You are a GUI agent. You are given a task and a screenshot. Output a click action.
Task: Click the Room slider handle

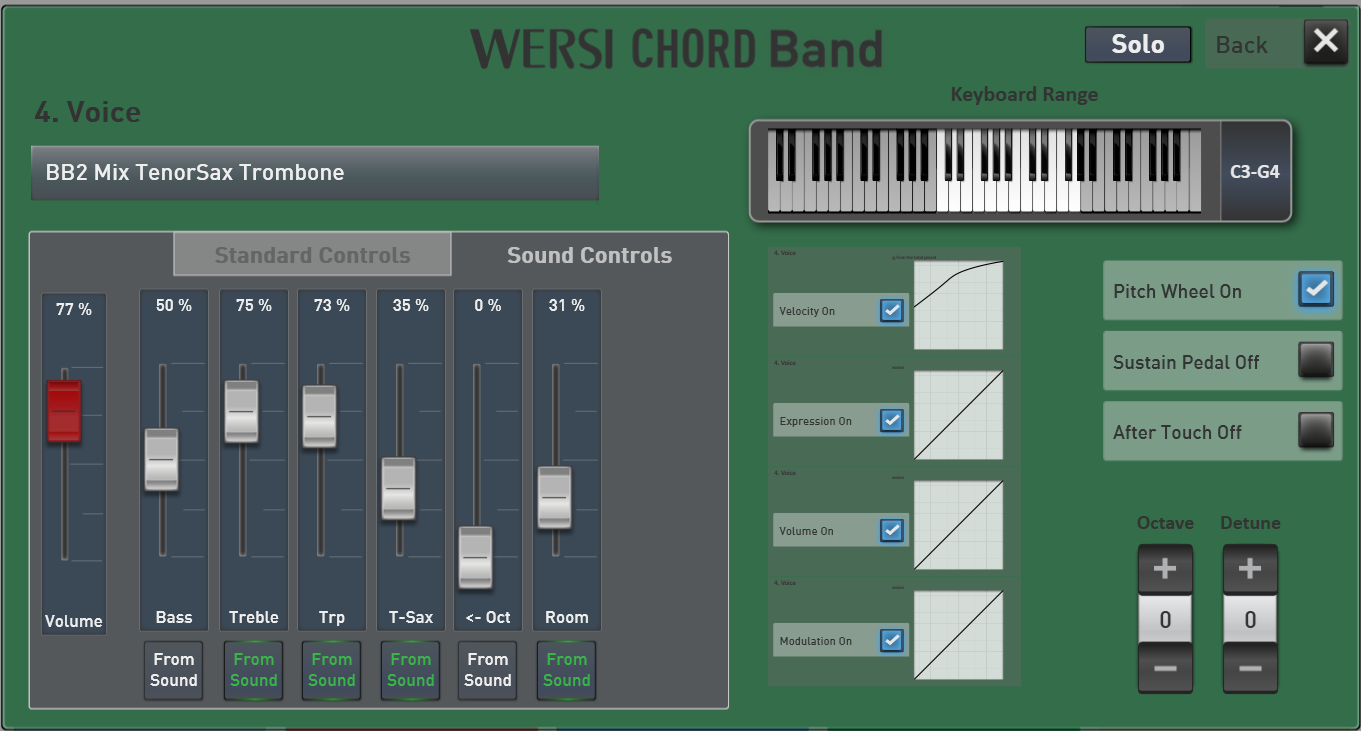(555, 497)
